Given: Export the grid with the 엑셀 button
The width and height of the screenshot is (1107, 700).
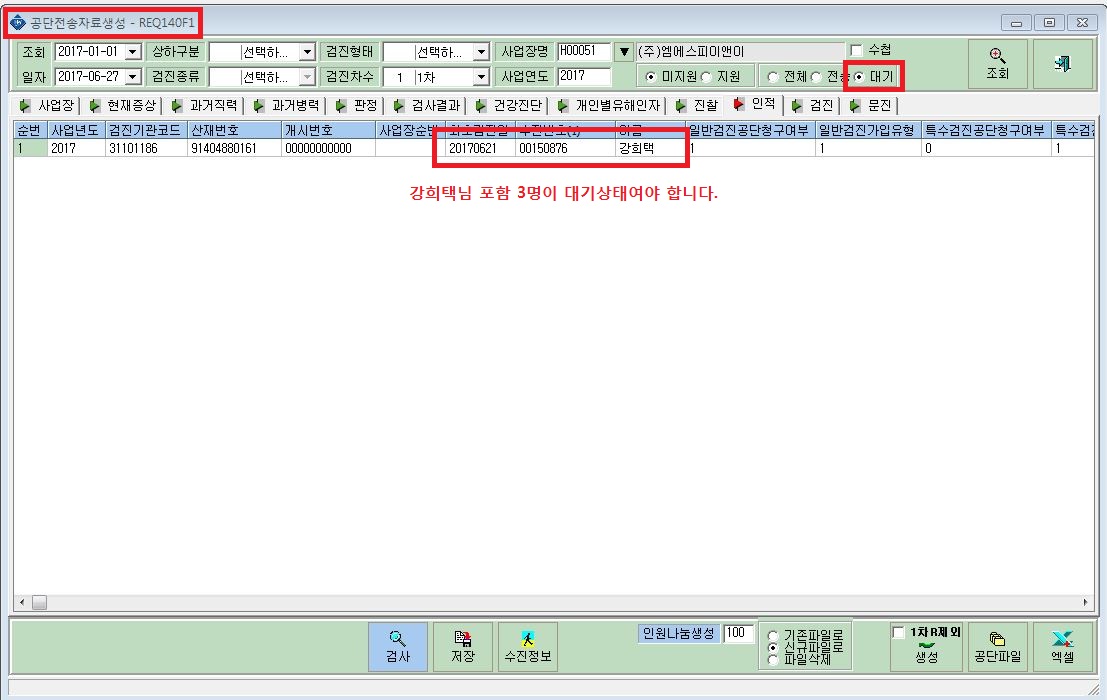Looking at the screenshot, I should (x=1063, y=646).
